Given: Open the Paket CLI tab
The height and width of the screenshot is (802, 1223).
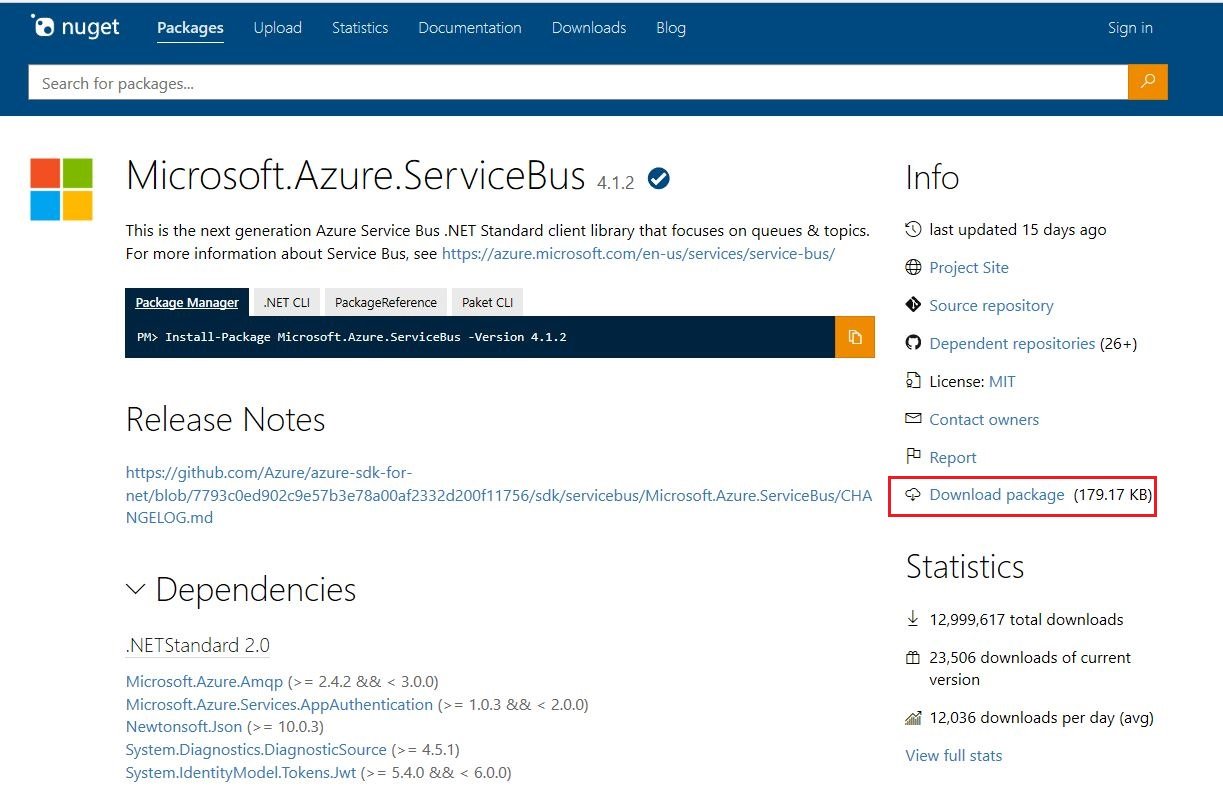Looking at the screenshot, I should pos(487,302).
